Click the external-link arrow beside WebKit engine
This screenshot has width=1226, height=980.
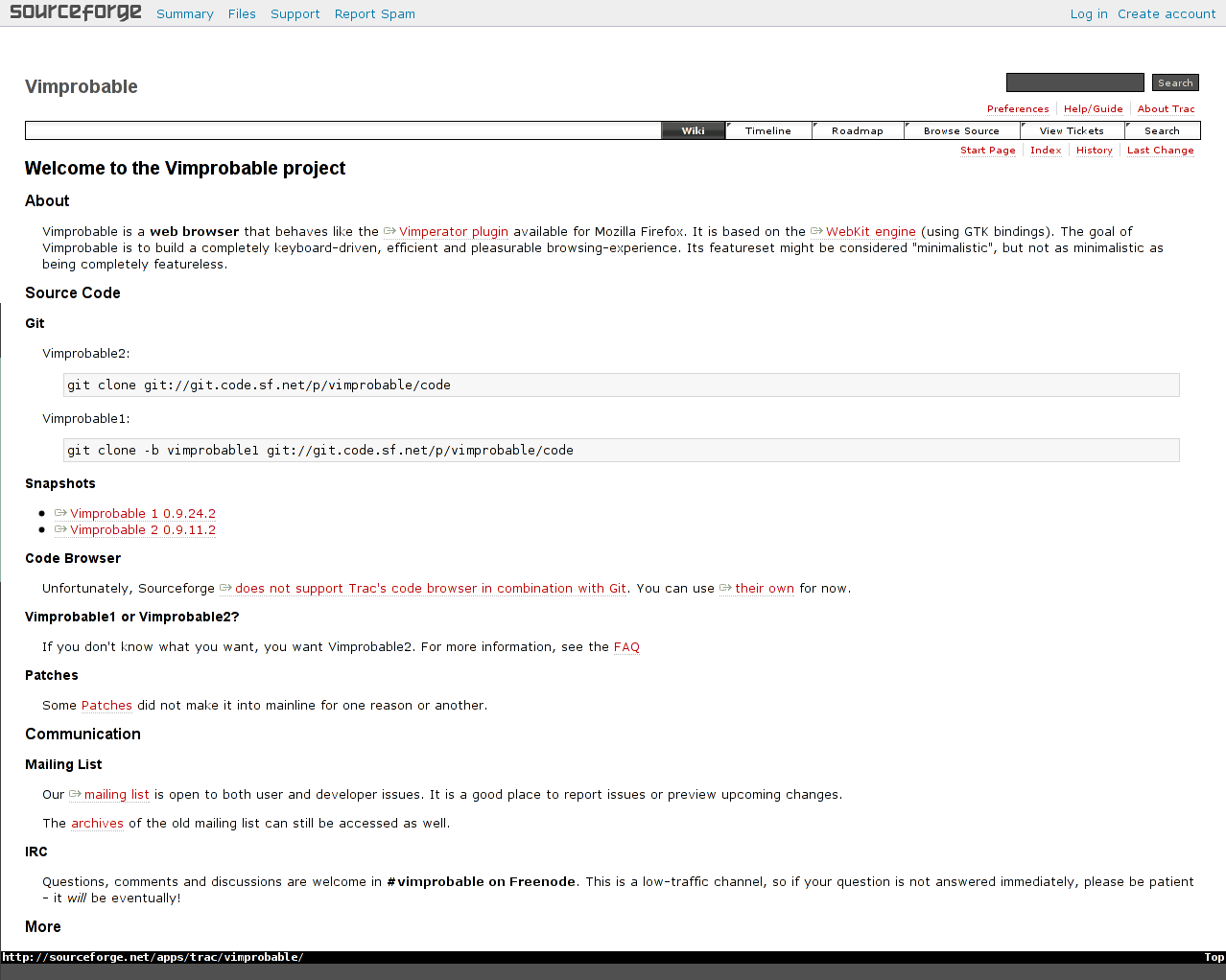tap(817, 231)
